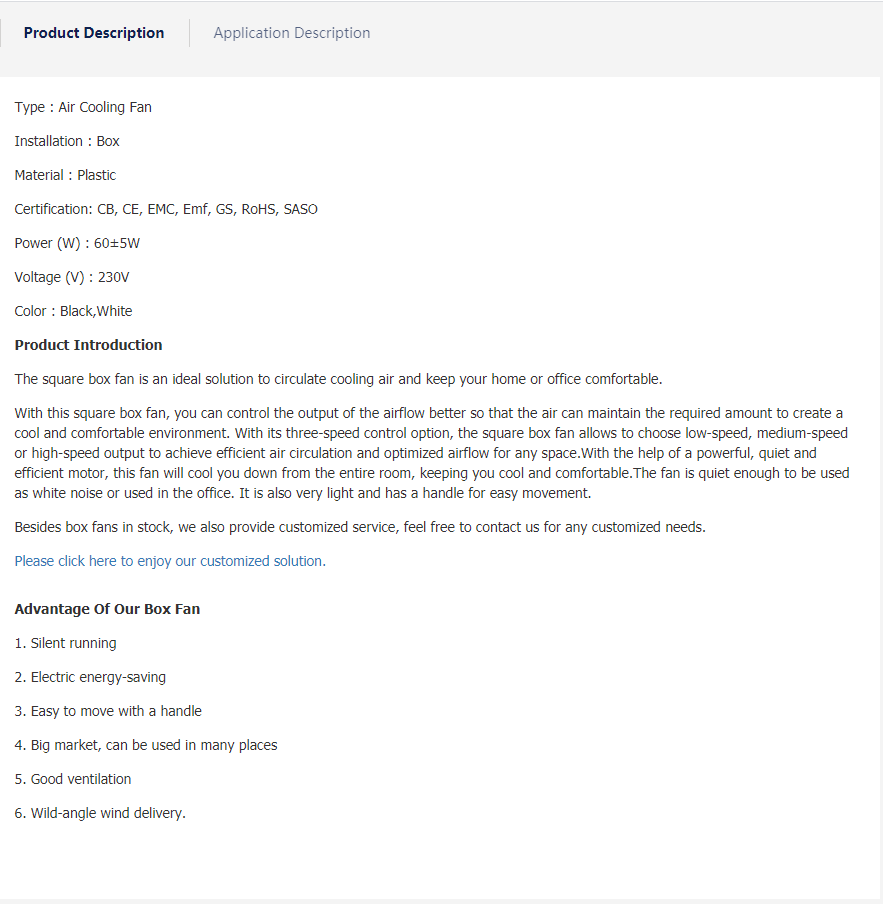The height and width of the screenshot is (904, 883).
Task: Click the square box fan intro sentence
Action: pos(338,379)
